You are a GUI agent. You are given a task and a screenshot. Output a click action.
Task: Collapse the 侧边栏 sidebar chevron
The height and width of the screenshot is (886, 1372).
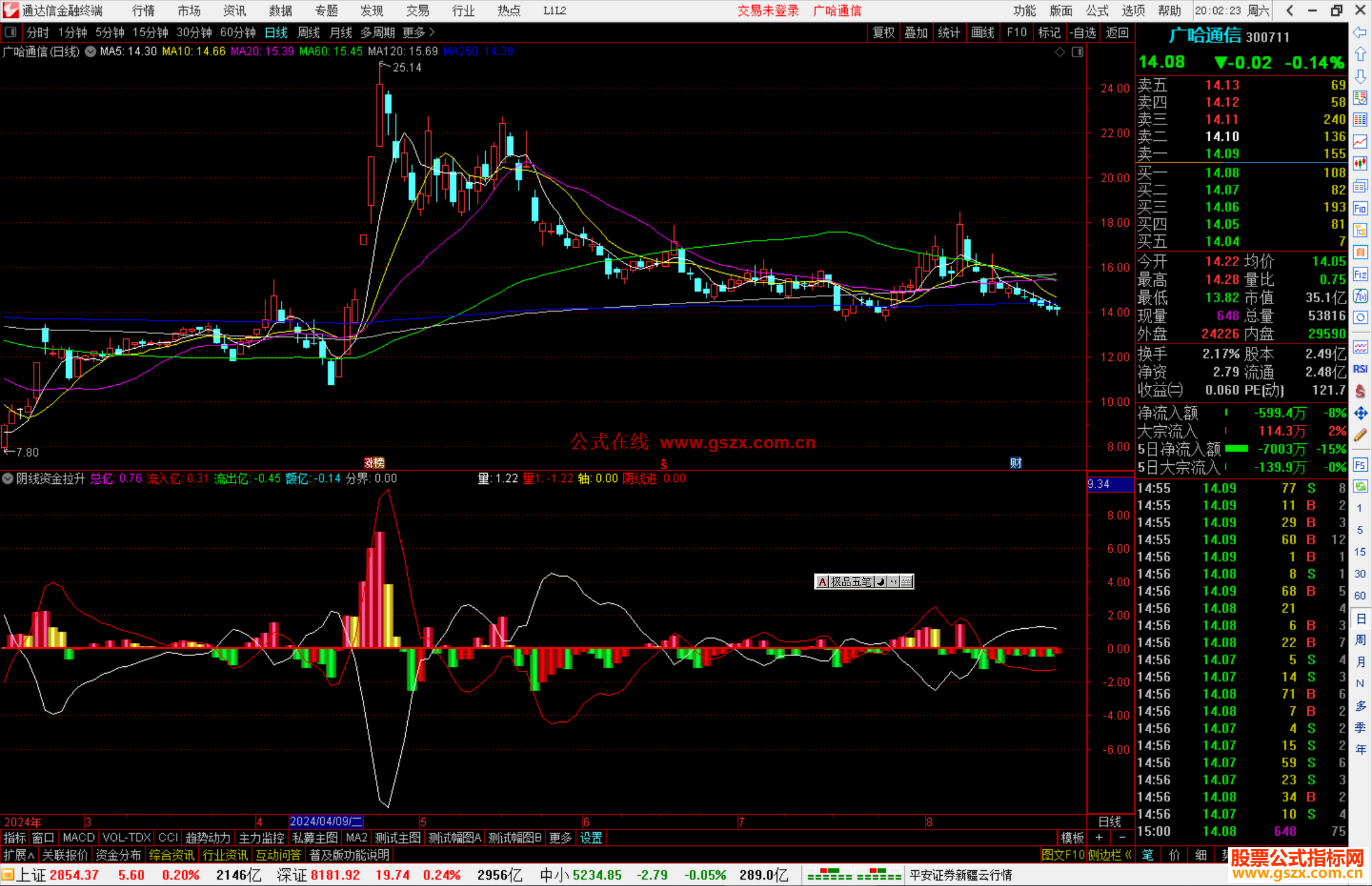(x=1128, y=855)
